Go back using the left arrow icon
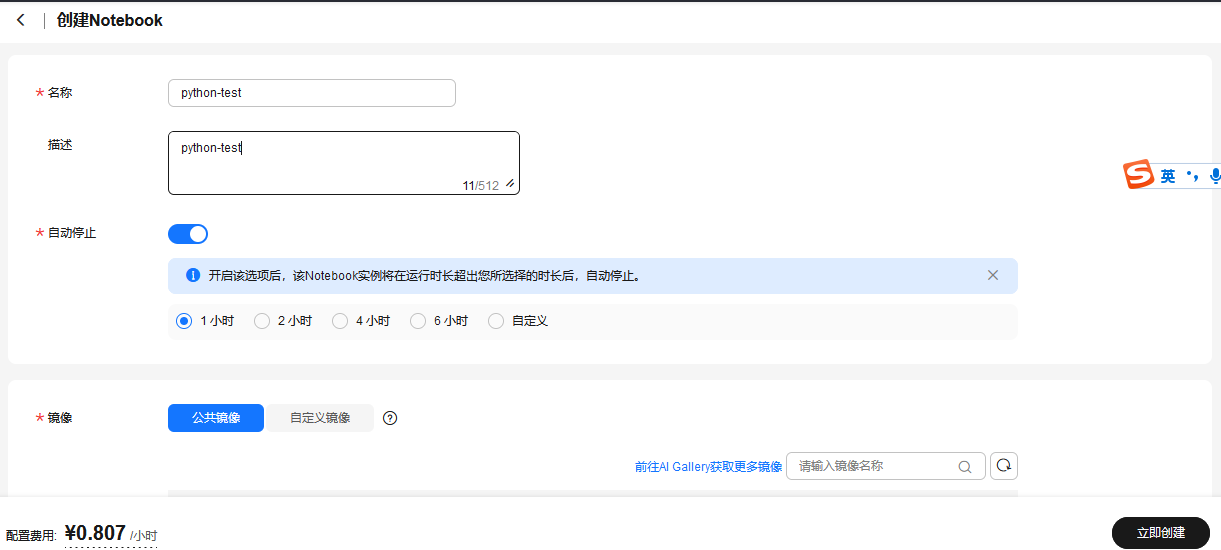Image resolution: width=1221 pixels, height=550 pixels. (x=21, y=20)
